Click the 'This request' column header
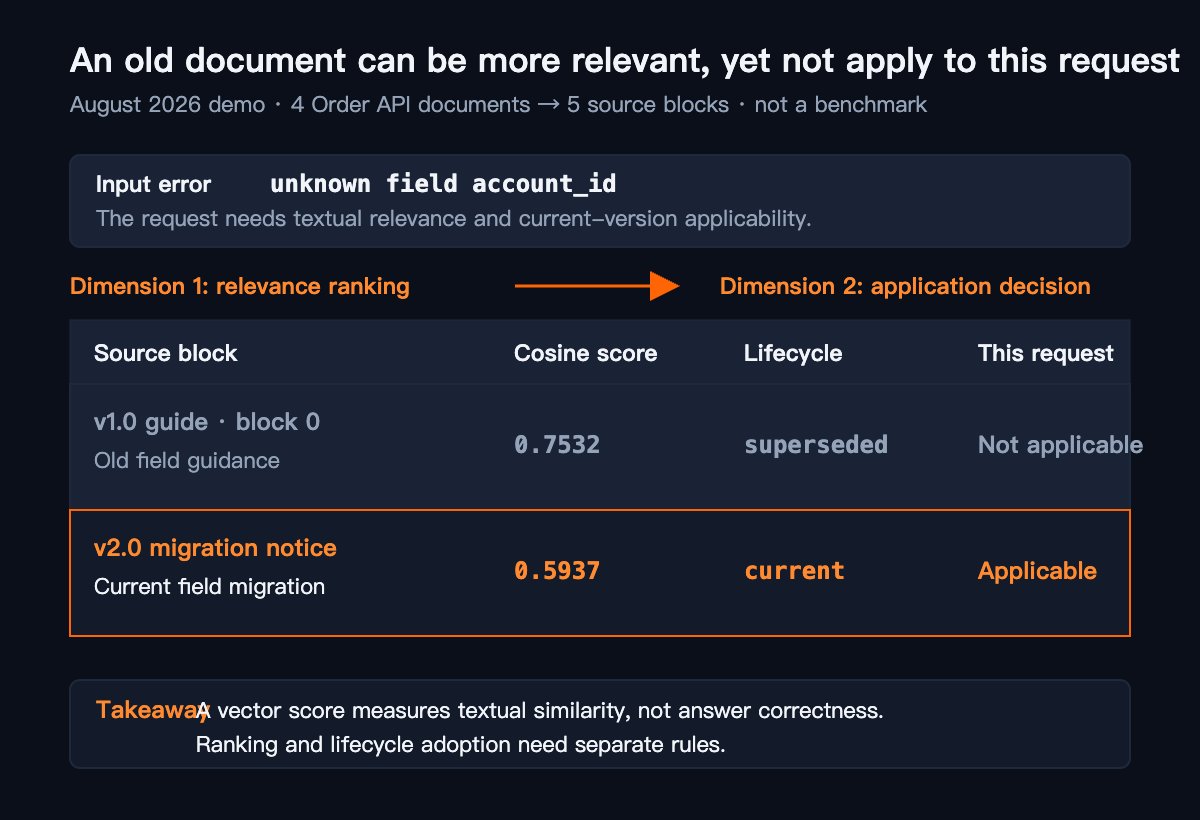This screenshot has width=1200, height=820. click(1046, 353)
